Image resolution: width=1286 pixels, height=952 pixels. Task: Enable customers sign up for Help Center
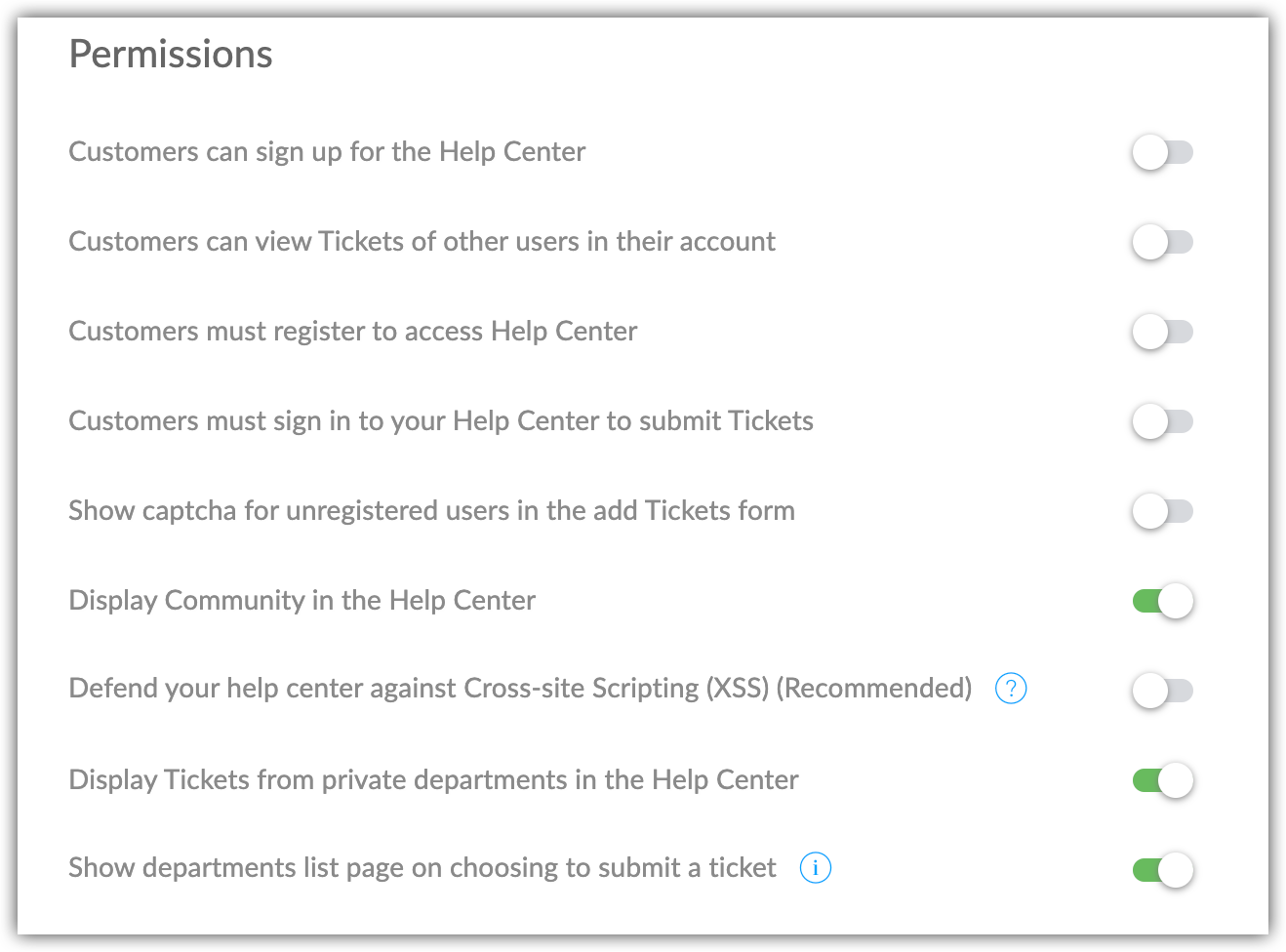click(x=1162, y=152)
